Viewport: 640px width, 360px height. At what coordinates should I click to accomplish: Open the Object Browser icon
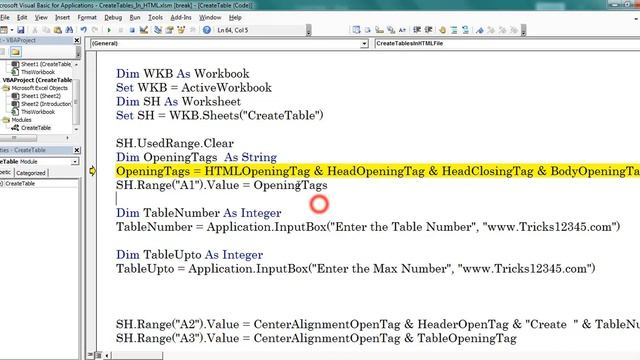(x=181, y=30)
